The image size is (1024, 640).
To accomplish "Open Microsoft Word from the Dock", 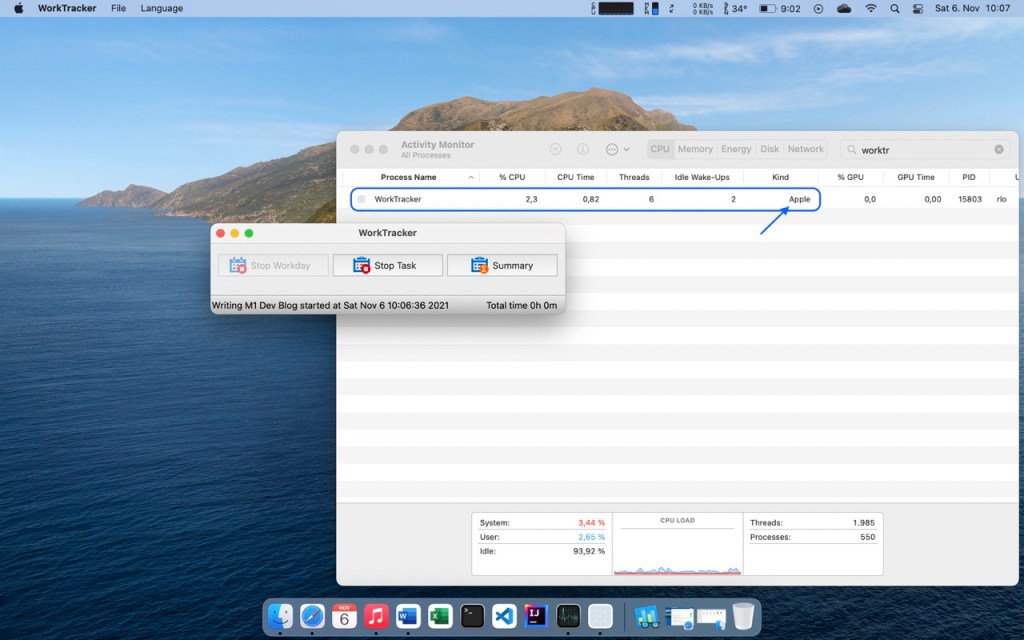I will click(408, 616).
